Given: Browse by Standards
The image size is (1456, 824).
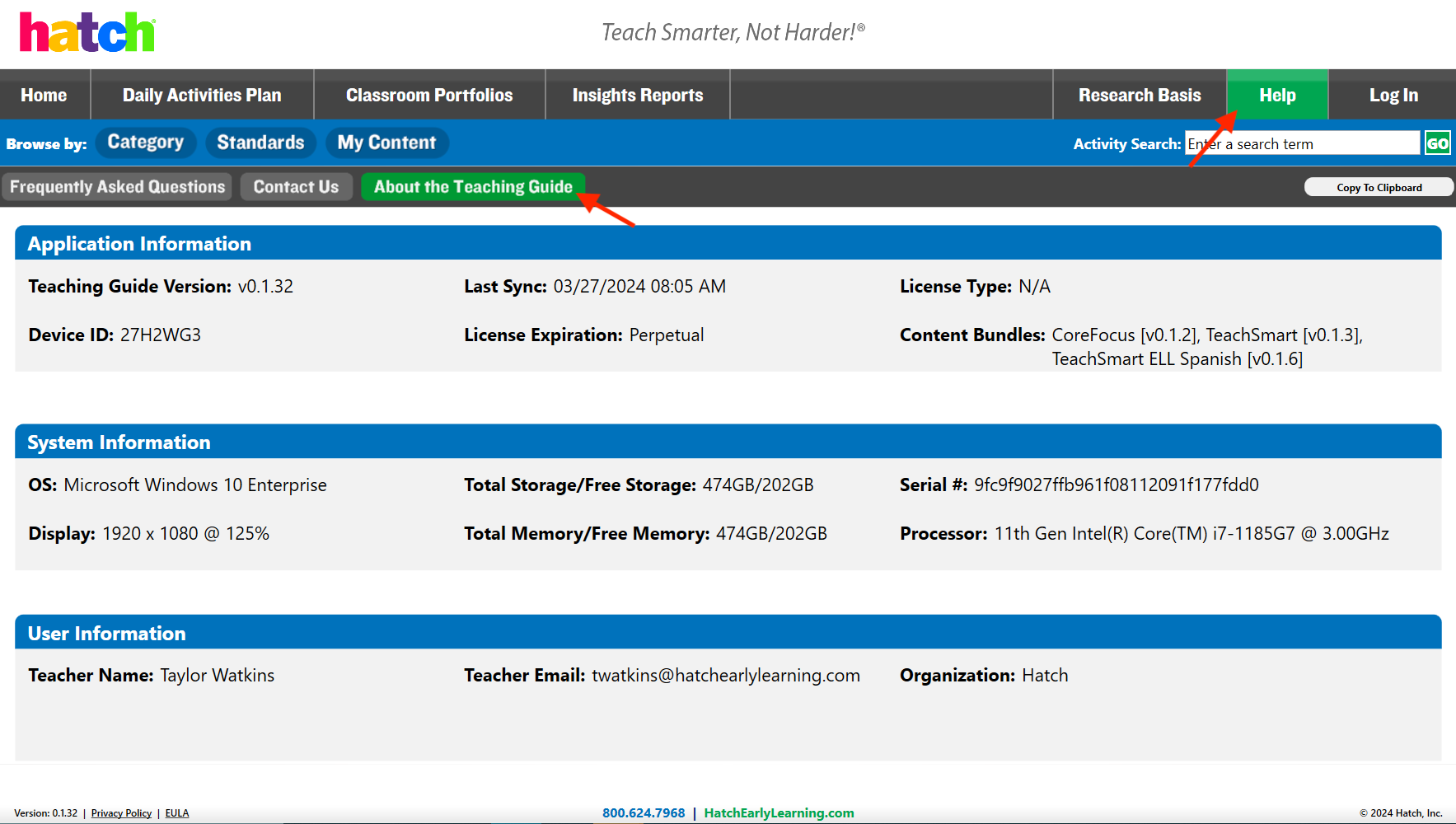Looking at the screenshot, I should [x=260, y=143].
